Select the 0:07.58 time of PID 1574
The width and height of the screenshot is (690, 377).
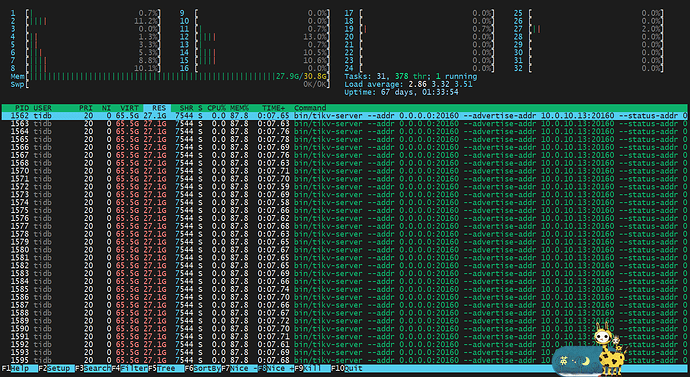pos(274,202)
